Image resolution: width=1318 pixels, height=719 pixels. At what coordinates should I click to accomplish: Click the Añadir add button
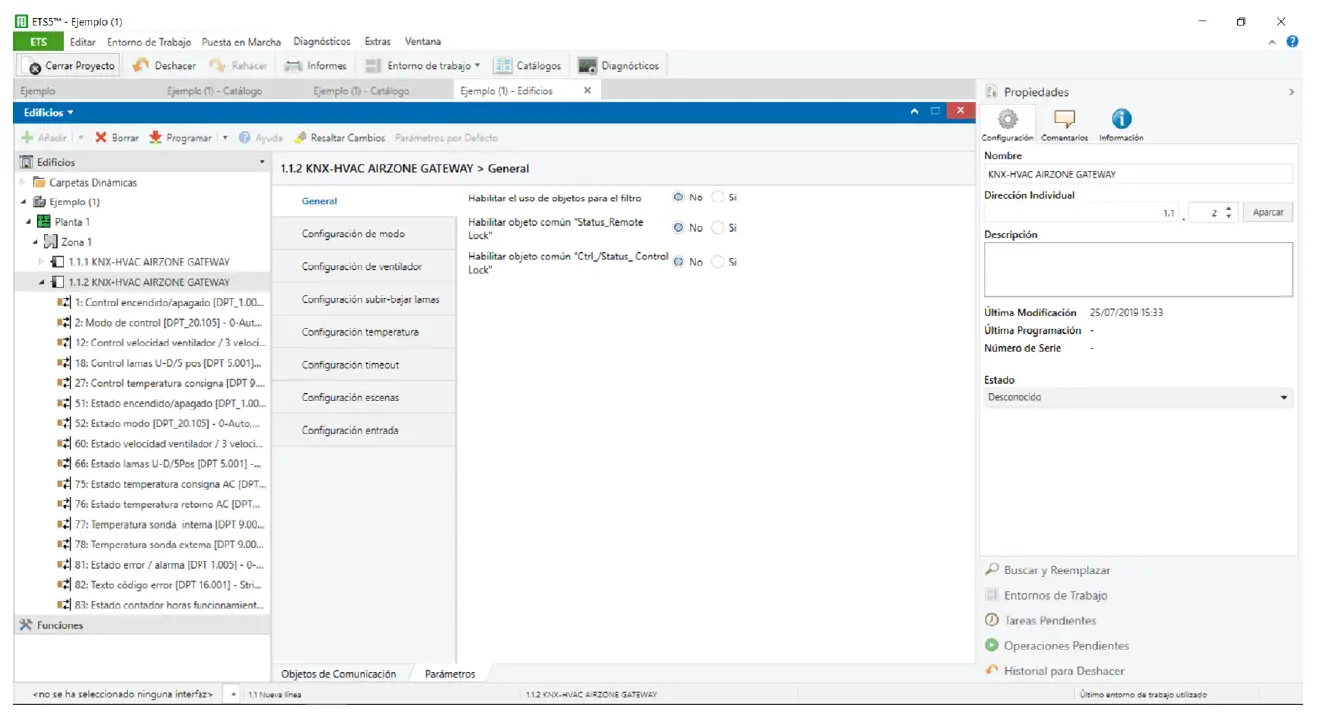point(44,138)
